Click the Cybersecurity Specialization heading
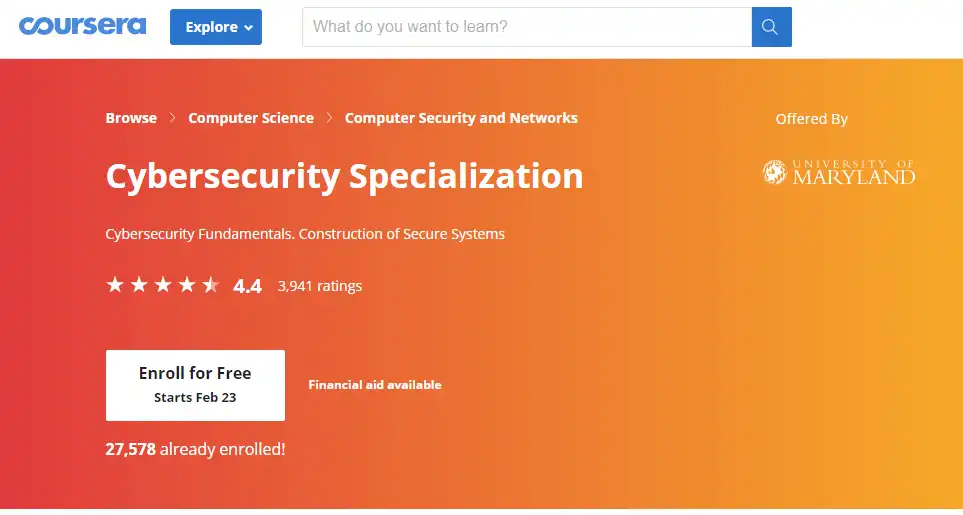963x515 pixels. click(344, 176)
